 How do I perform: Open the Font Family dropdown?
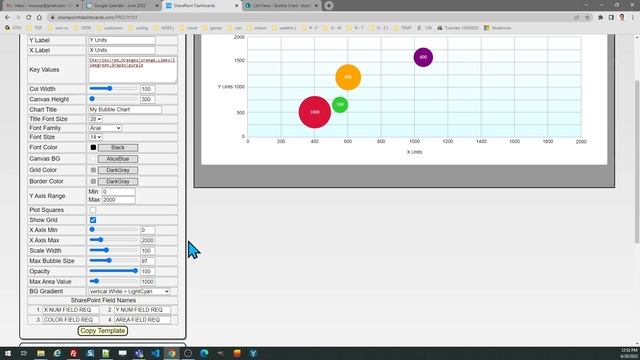105,128
